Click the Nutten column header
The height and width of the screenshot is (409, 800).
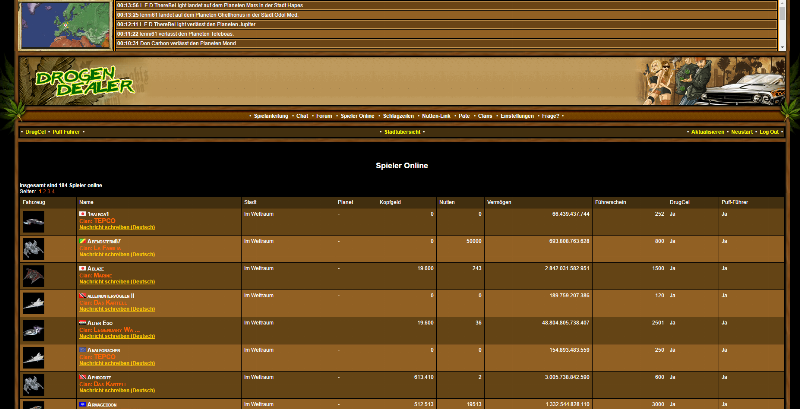tap(447, 202)
